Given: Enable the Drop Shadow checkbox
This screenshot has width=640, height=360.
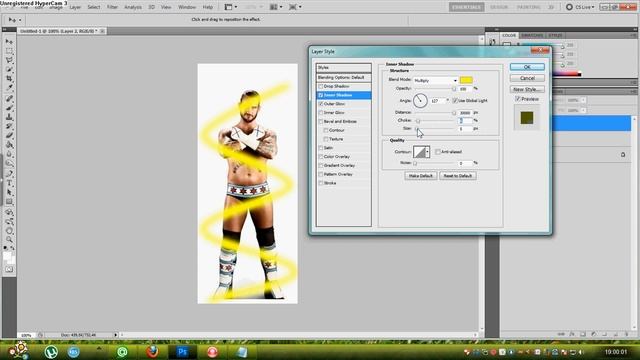Looking at the screenshot, I should [321, 87].
